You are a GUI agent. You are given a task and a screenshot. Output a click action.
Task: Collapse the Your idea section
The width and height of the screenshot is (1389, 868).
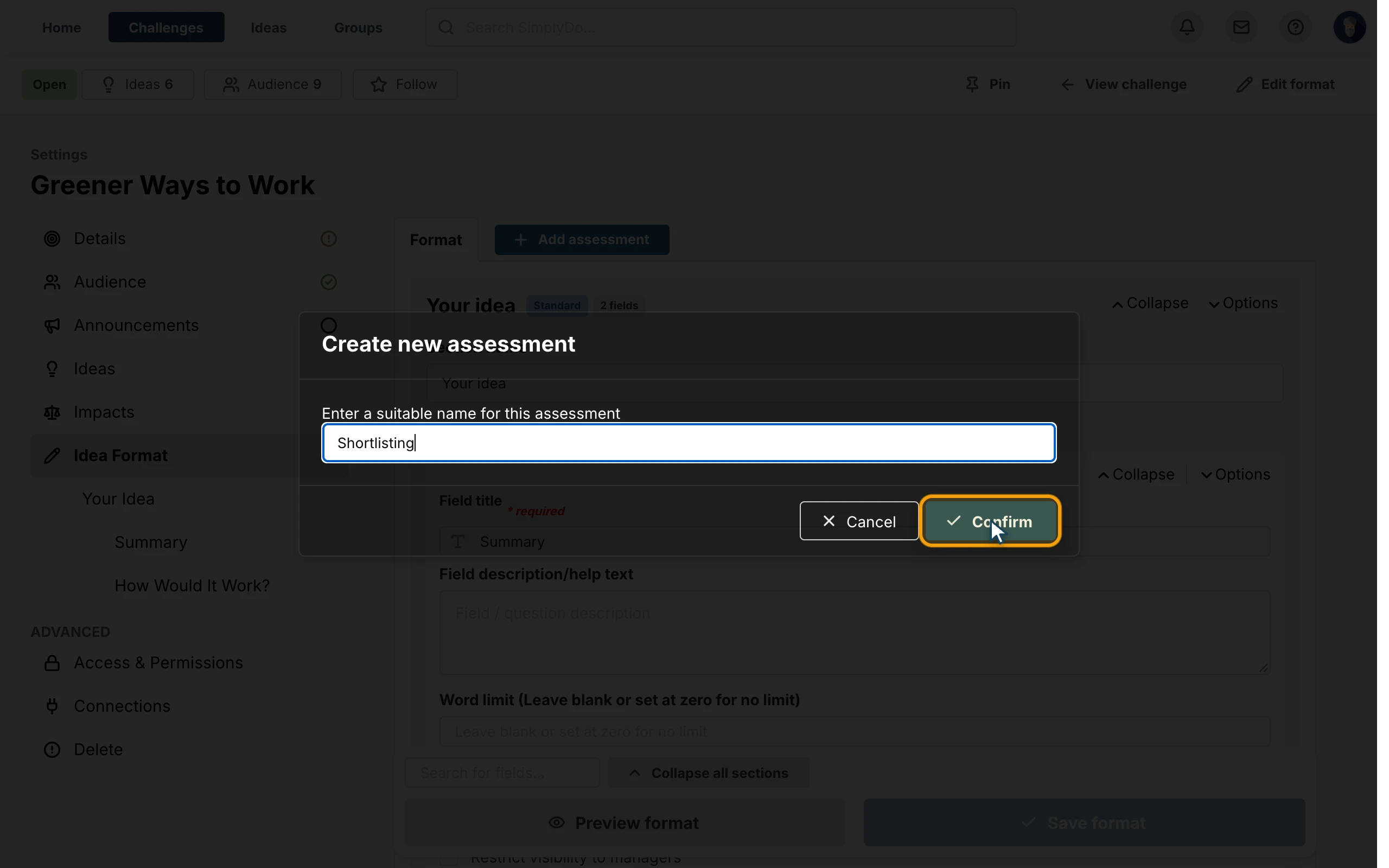[1150, 303]
